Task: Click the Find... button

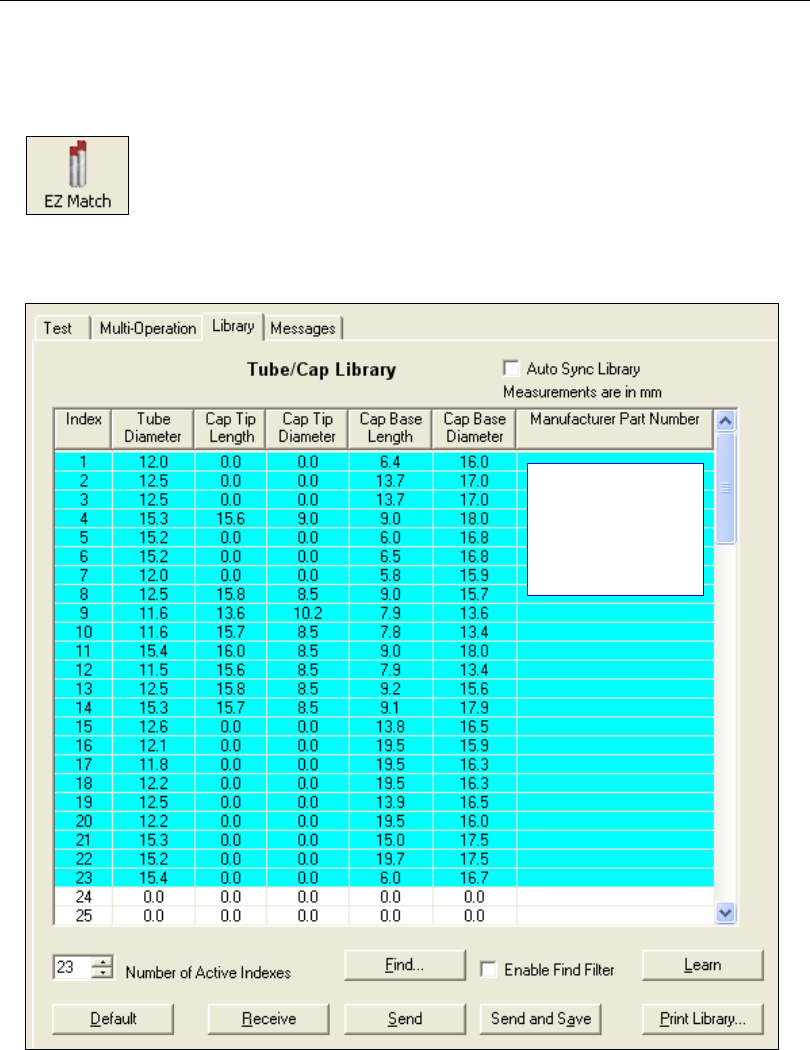Action: click(x=404, y=965)
